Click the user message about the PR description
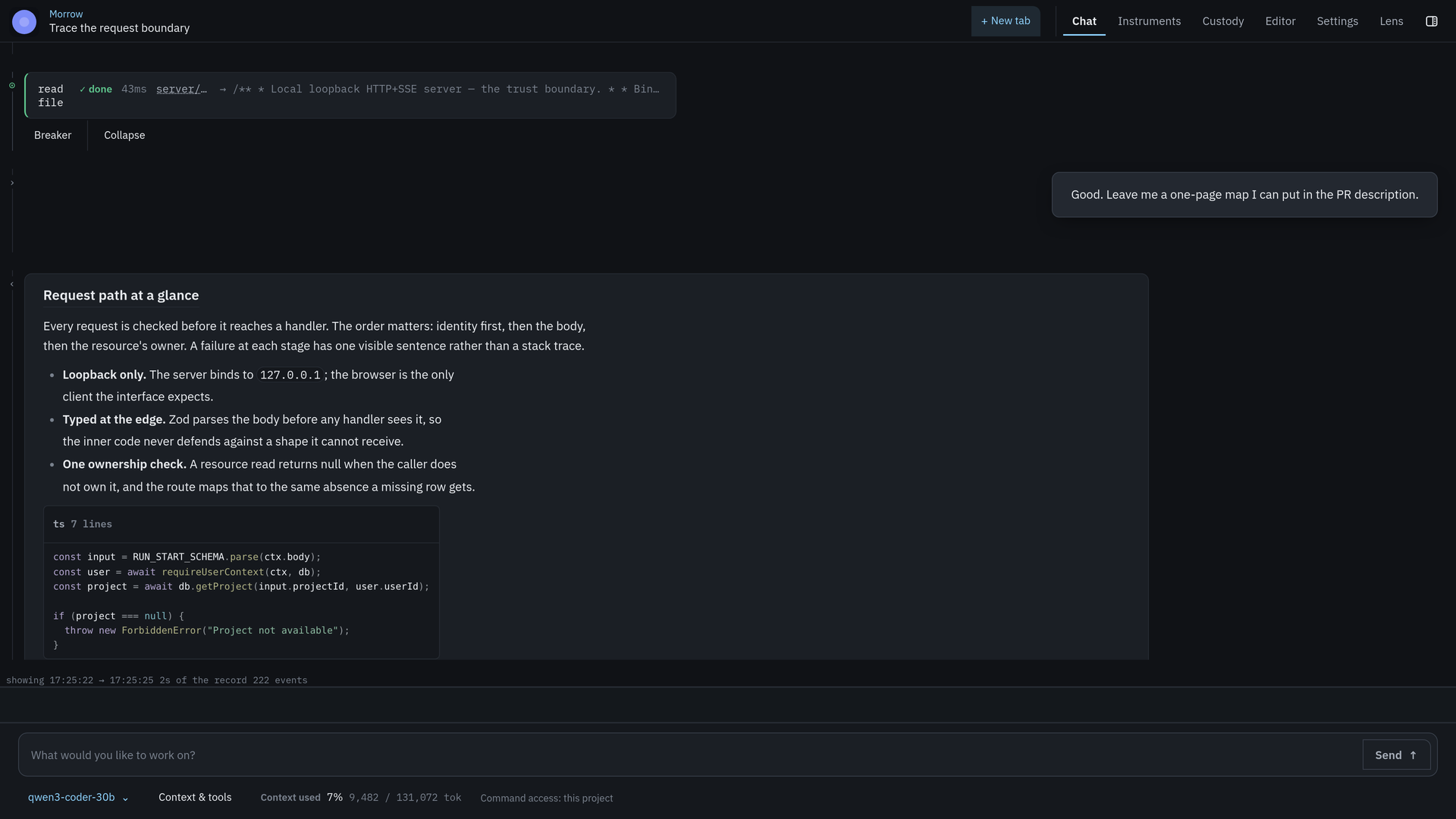Screen dimensions: 1456x819 (x=1244, y=195)
